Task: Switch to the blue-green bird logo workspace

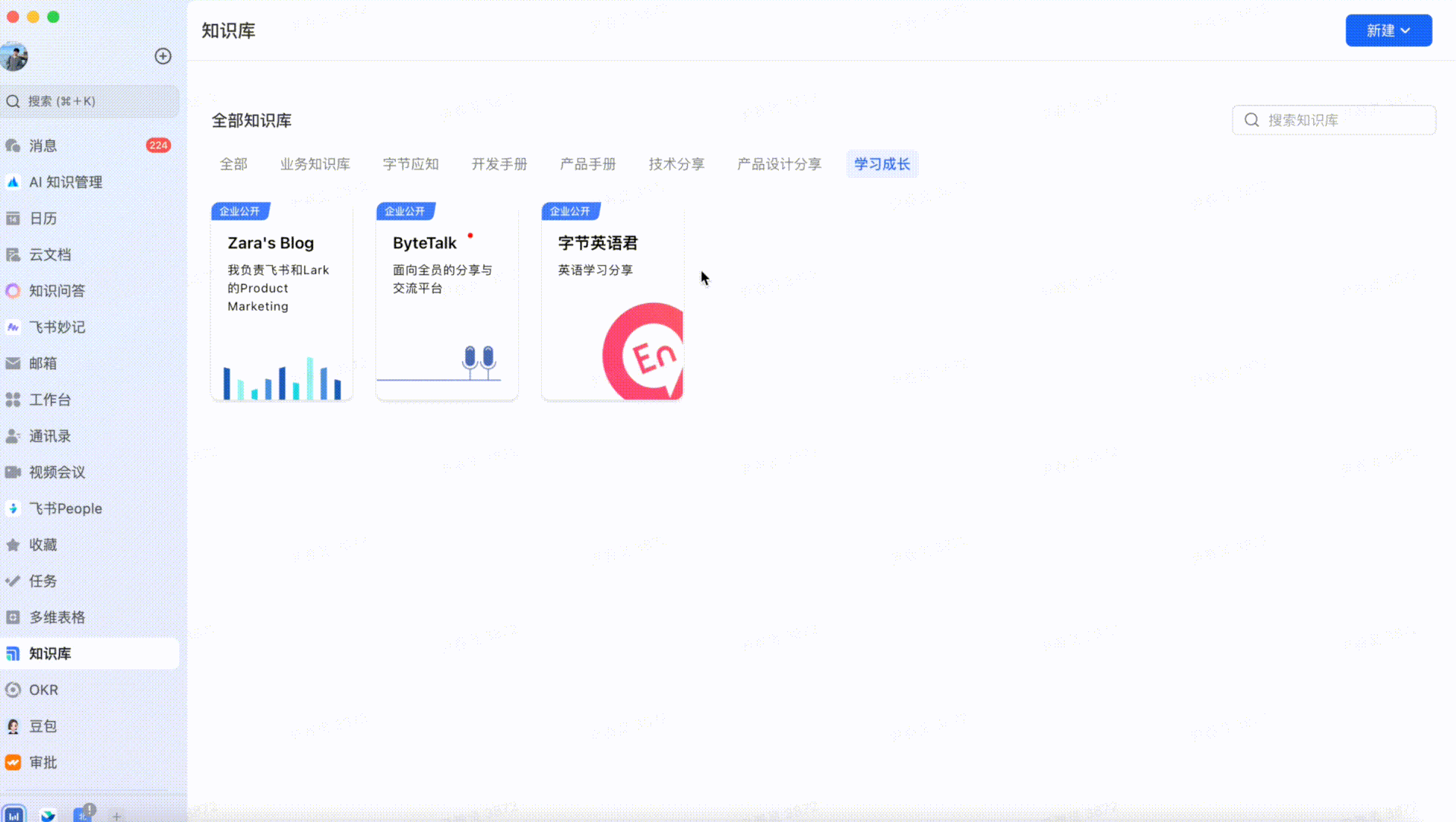Action: click(x=48, y=815)
